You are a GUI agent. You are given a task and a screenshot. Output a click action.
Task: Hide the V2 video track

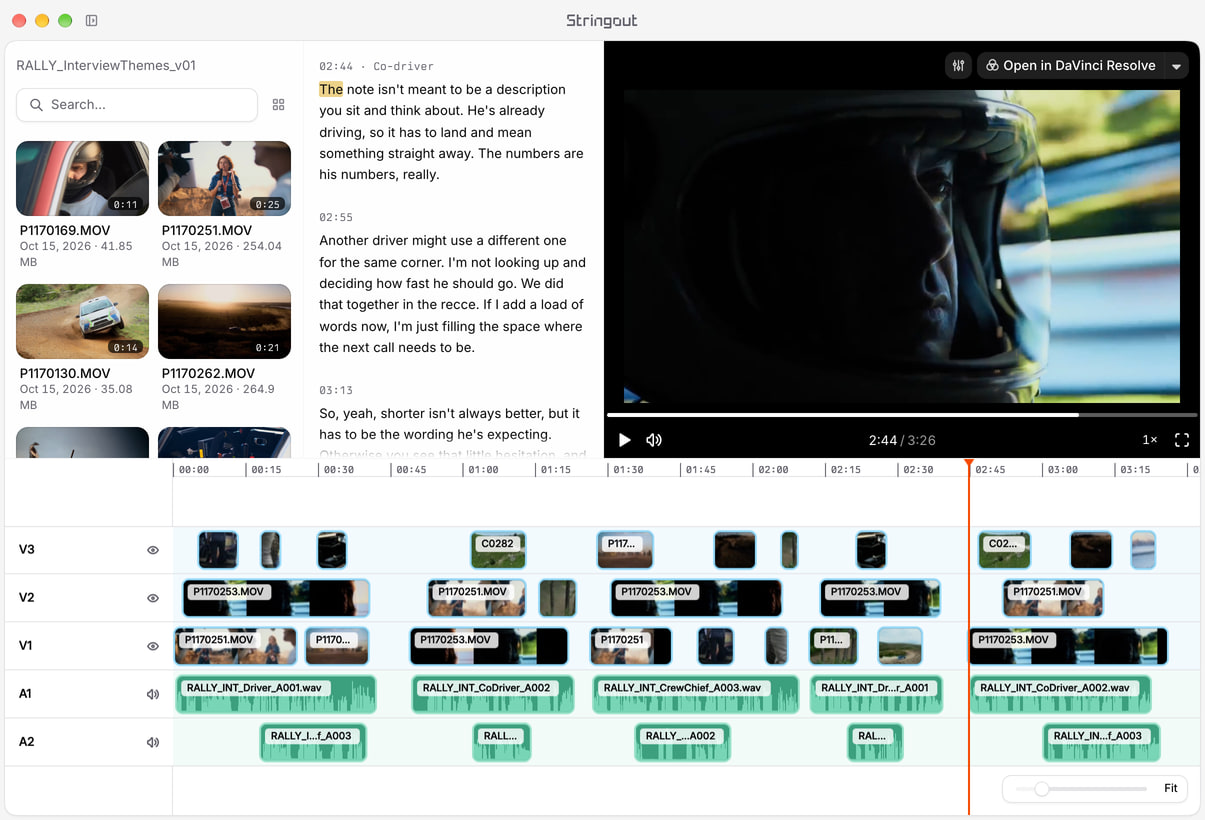point(153,598)
